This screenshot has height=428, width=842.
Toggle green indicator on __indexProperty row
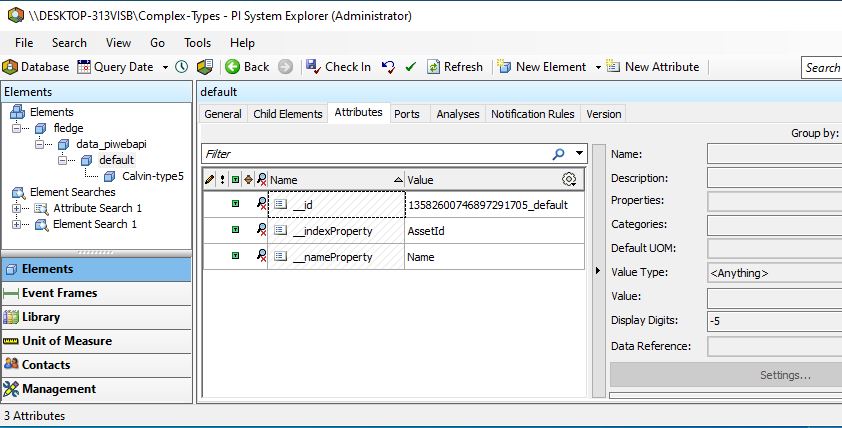235,230
